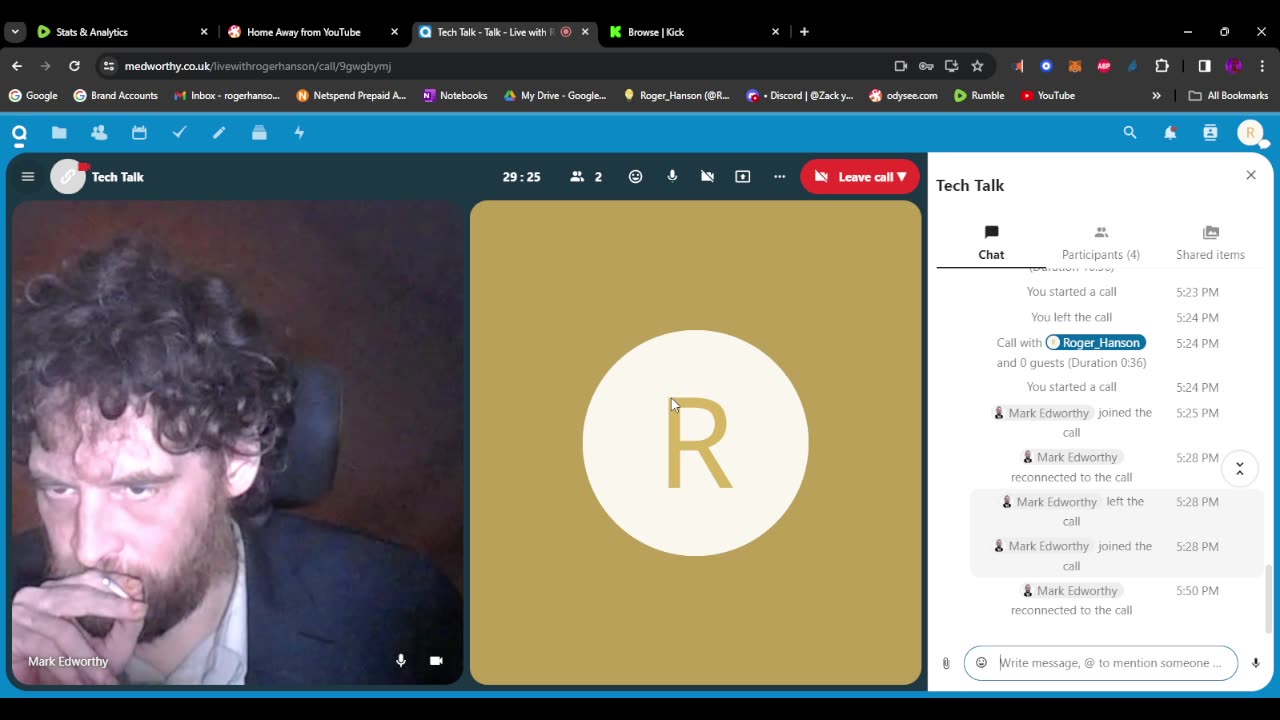Open the user avatar menu R
The width and height of the screenshot is (1280, 720).
[x=1250, y=133]
